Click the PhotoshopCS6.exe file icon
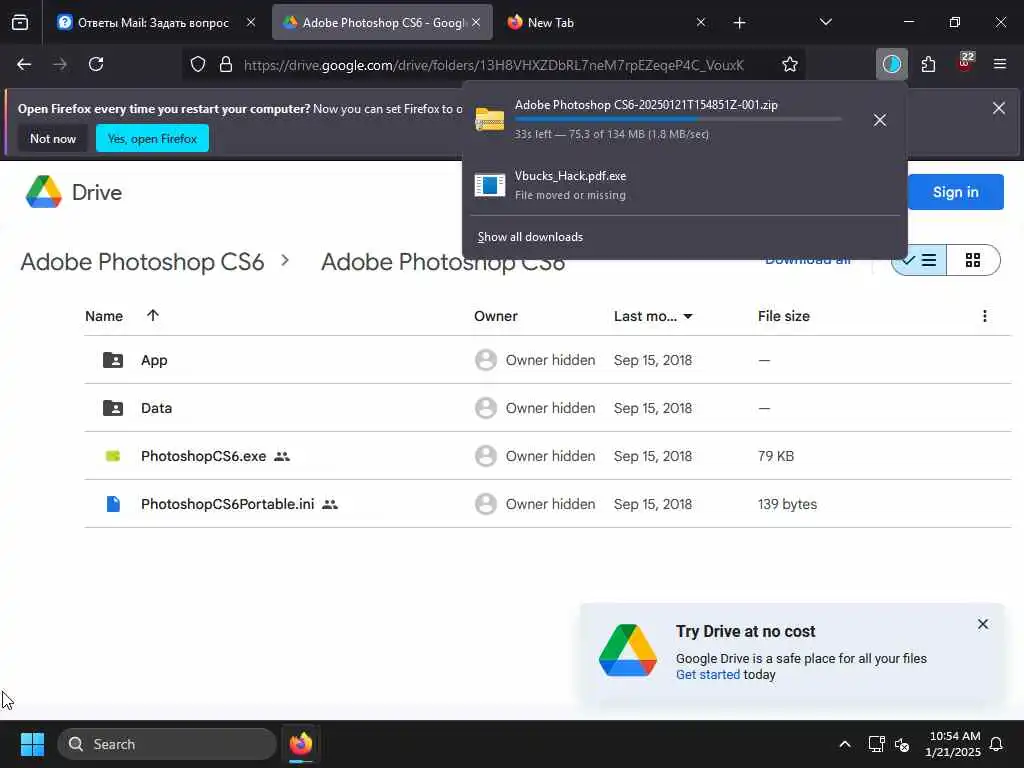The image size is (1024, 768). [113, 456]
